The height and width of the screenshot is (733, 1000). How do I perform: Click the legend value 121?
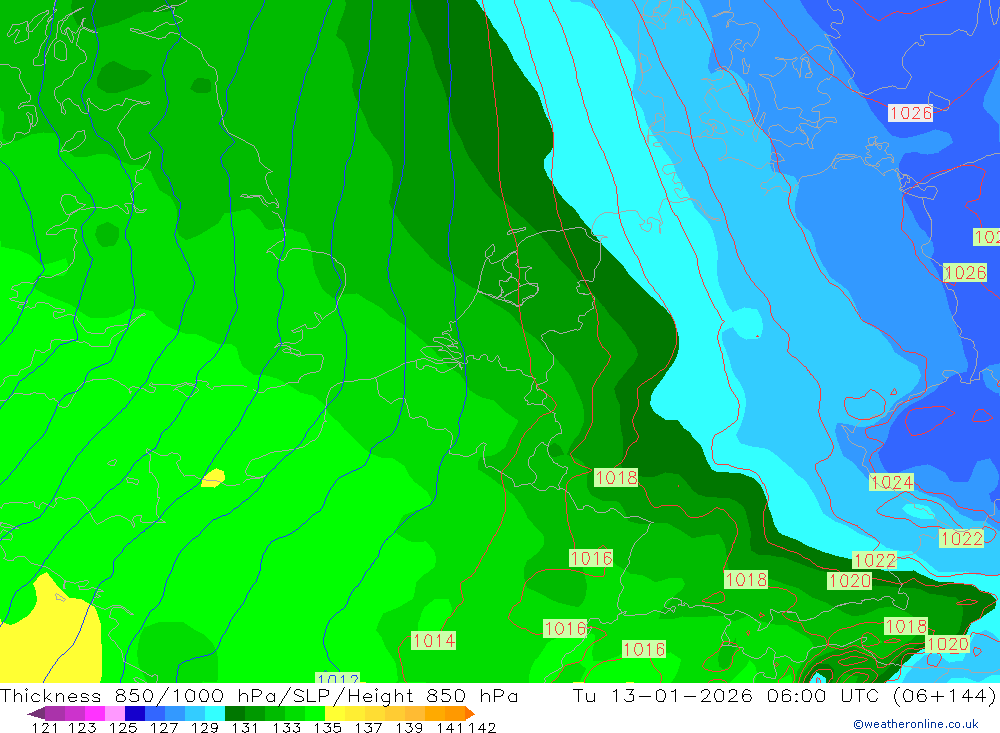(45, 727)
